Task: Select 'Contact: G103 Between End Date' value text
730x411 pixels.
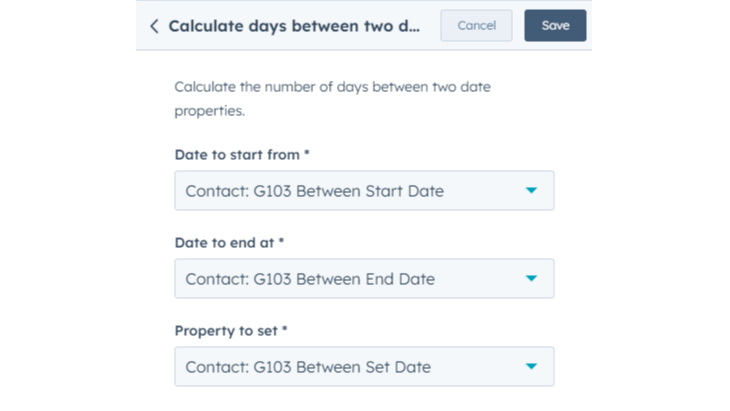Action: [x=310, y=279]
